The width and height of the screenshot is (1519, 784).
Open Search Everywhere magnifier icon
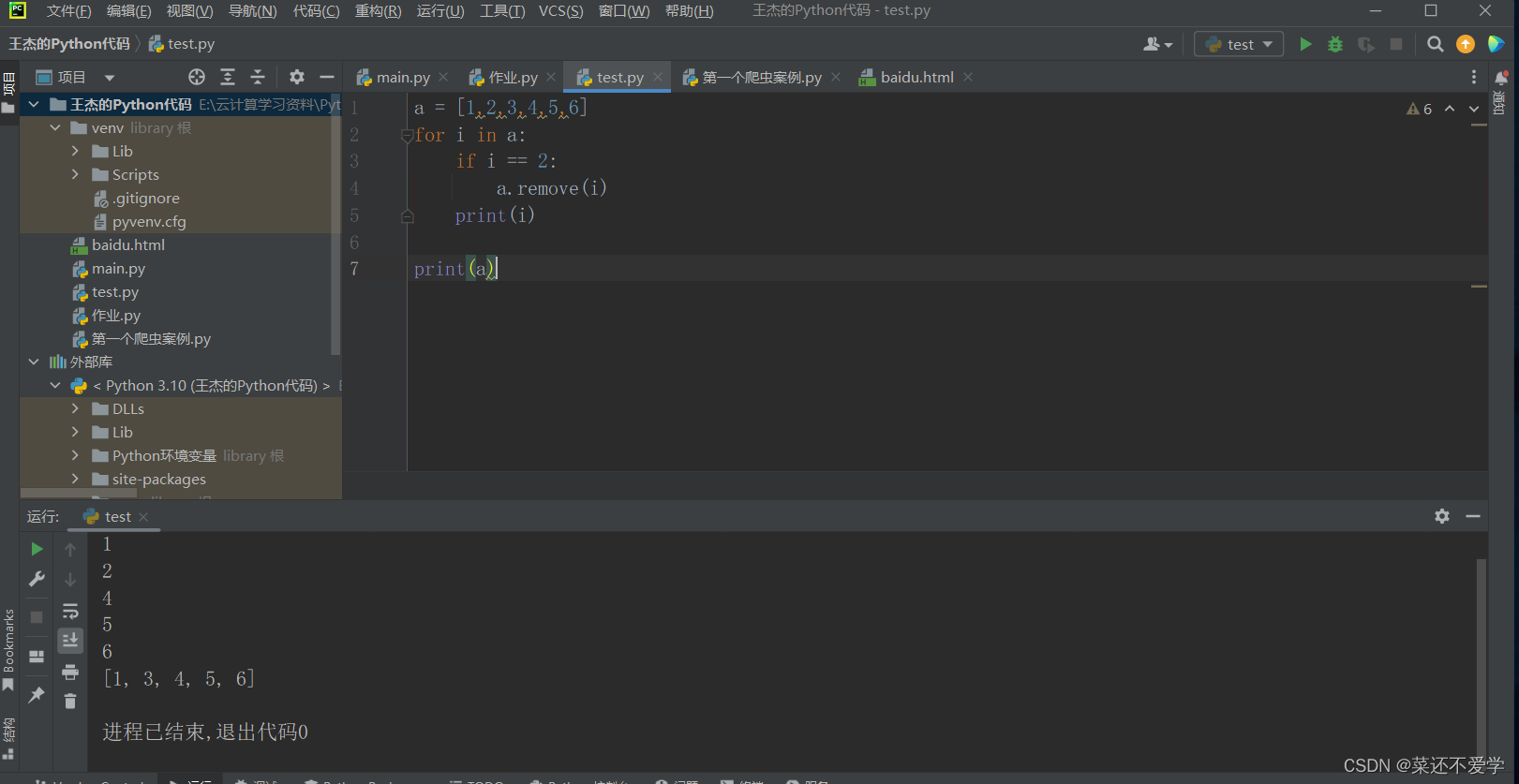click(1435, 44)
